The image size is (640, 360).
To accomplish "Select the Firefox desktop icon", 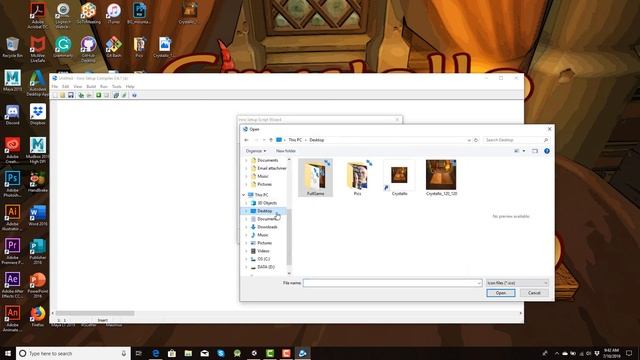I will coord(38,316).
